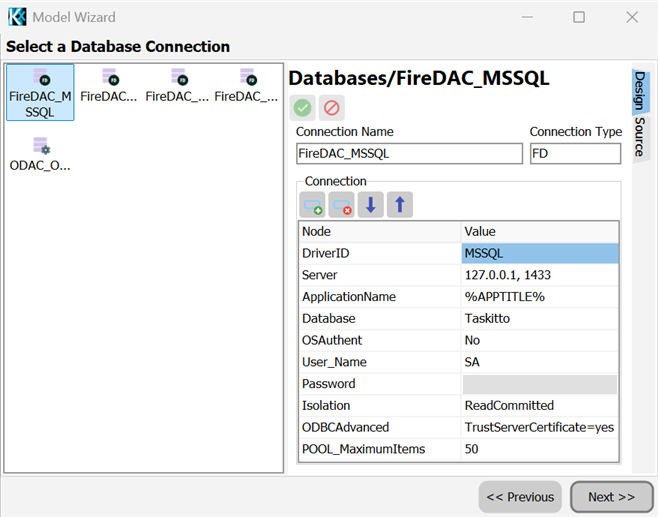Click the Next >> button
The height and width of the screenshot is (517, 658).
point(611,497)
